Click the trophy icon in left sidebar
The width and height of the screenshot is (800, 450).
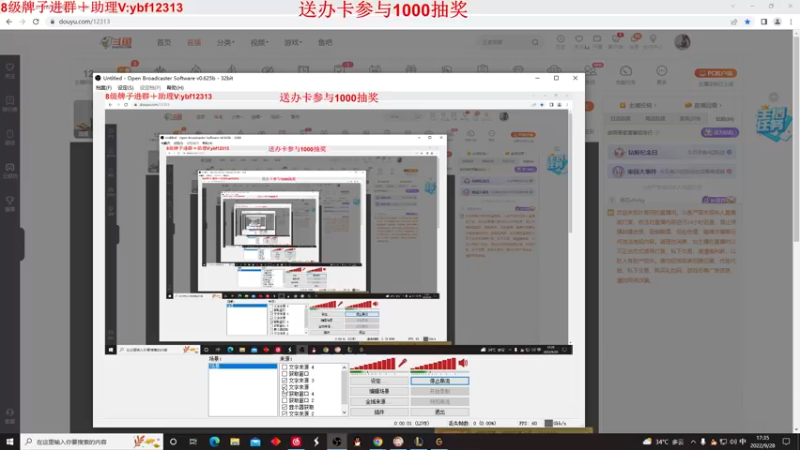pyautogui.click(x=10, y=201)
